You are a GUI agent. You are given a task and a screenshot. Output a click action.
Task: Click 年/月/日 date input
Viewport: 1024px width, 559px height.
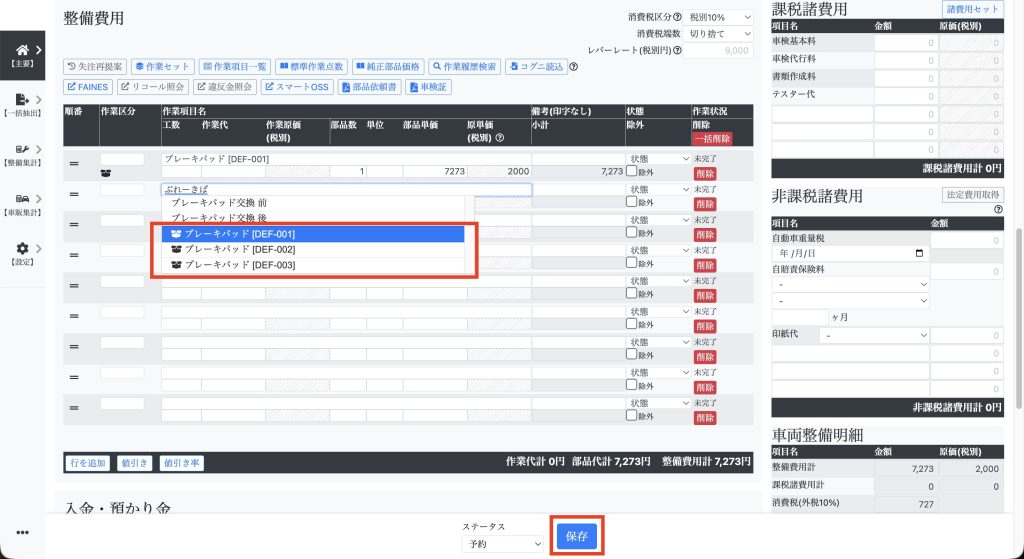[x=851, y=253]
